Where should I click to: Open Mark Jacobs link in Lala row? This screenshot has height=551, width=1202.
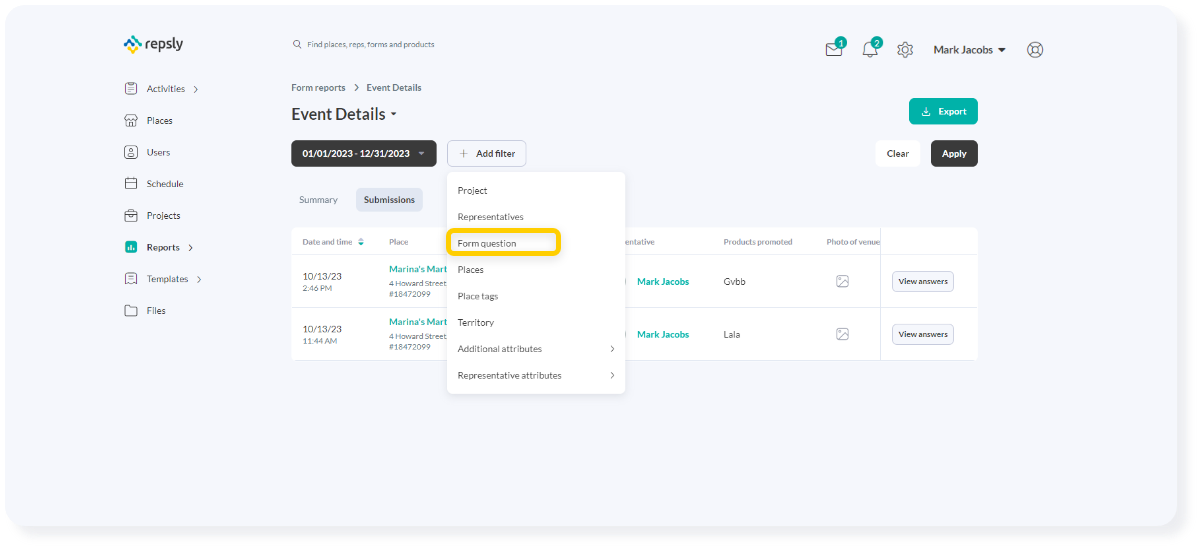[663, 334]
